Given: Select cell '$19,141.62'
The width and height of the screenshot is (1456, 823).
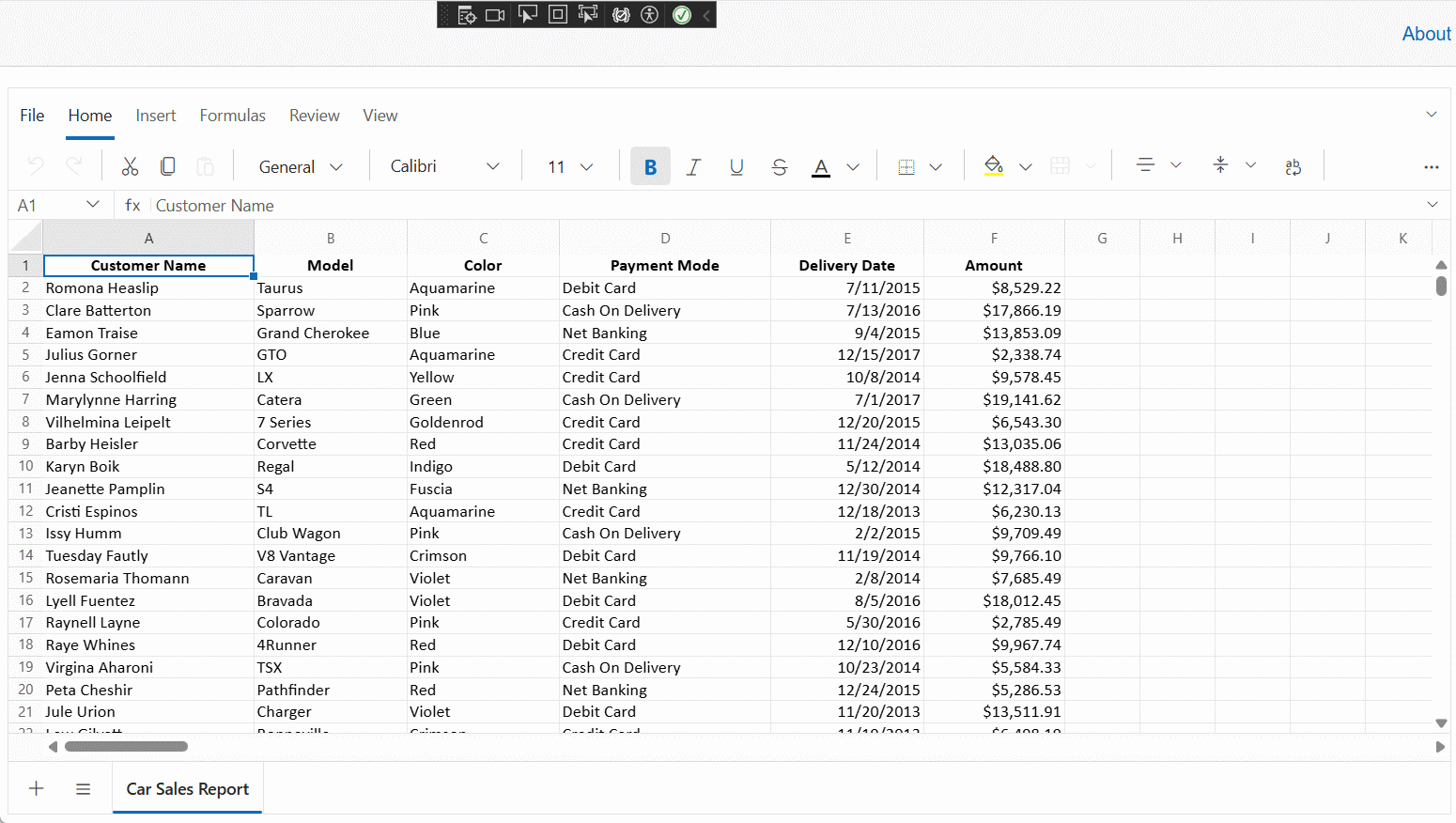Looking at the screenshot, I should click(994, 399).
